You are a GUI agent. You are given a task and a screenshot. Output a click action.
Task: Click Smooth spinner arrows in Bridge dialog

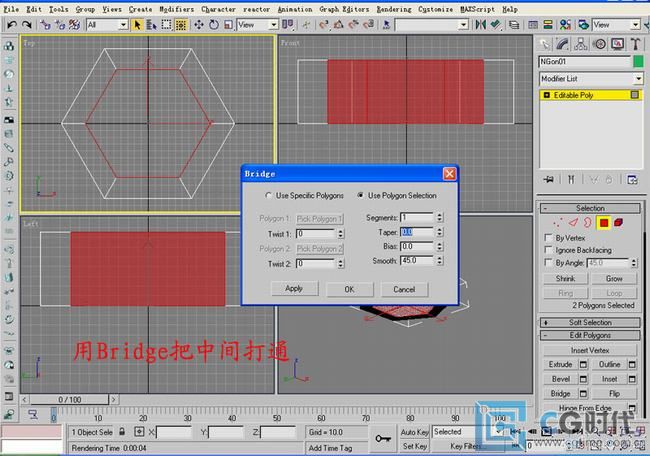[x=439, y=260]
